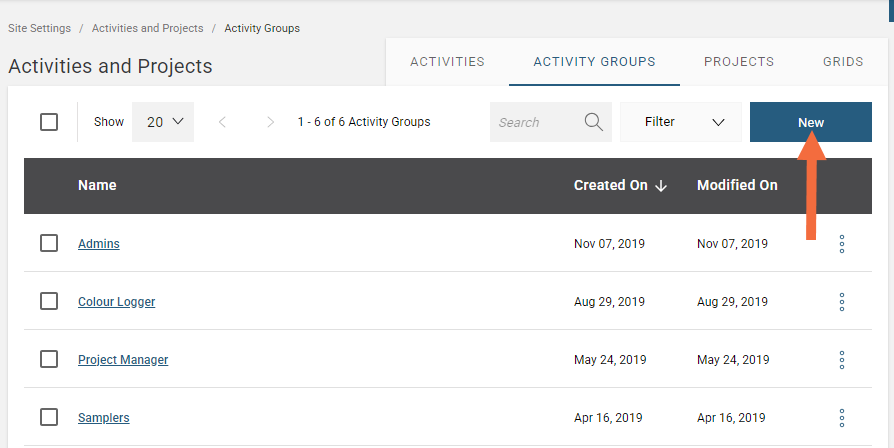Select the Project Manager row checkbox
The image size is (894, 448).
(49, 359)
